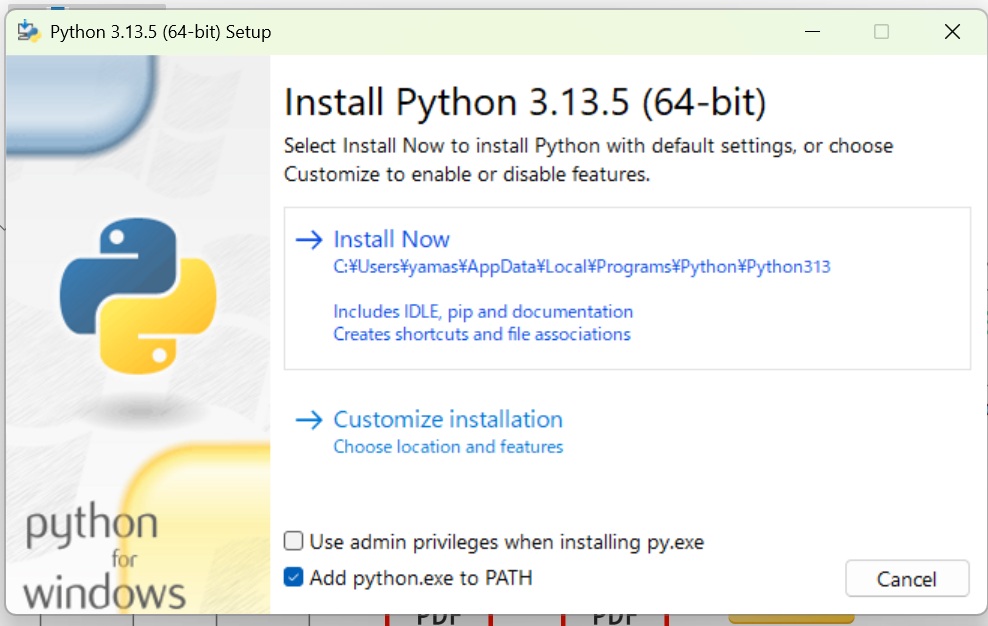Image resolution: width=988 pixels, height=626 pixels.
Task: Close the Python Setup window
Action: pos(952,32)
